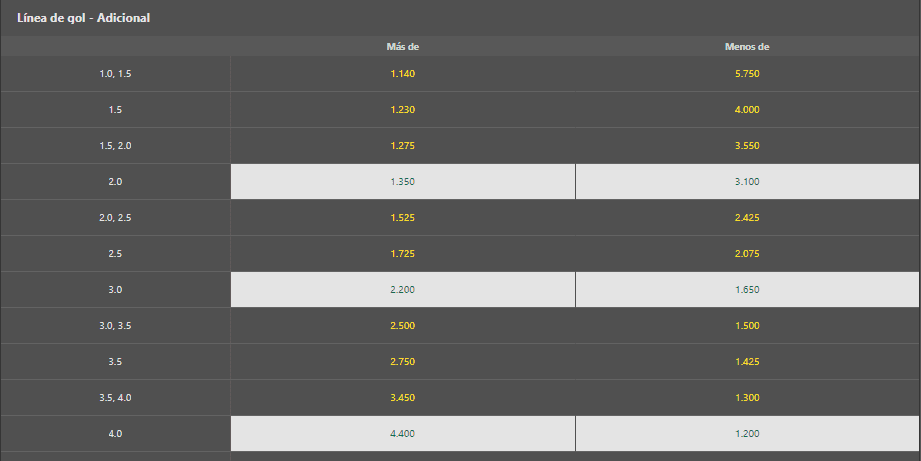
Task: Select Más de 1.525 for 2.0, 2.5
Action: point(402,217)
